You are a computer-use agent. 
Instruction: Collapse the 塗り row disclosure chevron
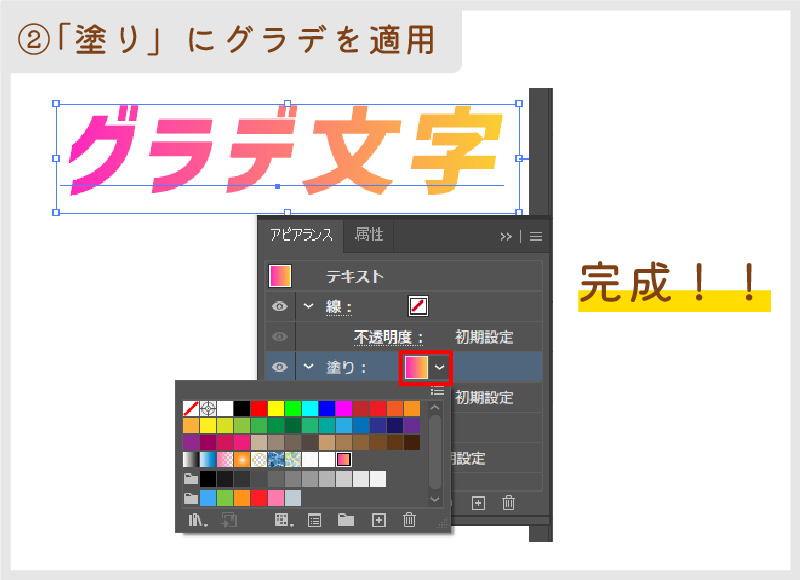[x=308, y=367]
